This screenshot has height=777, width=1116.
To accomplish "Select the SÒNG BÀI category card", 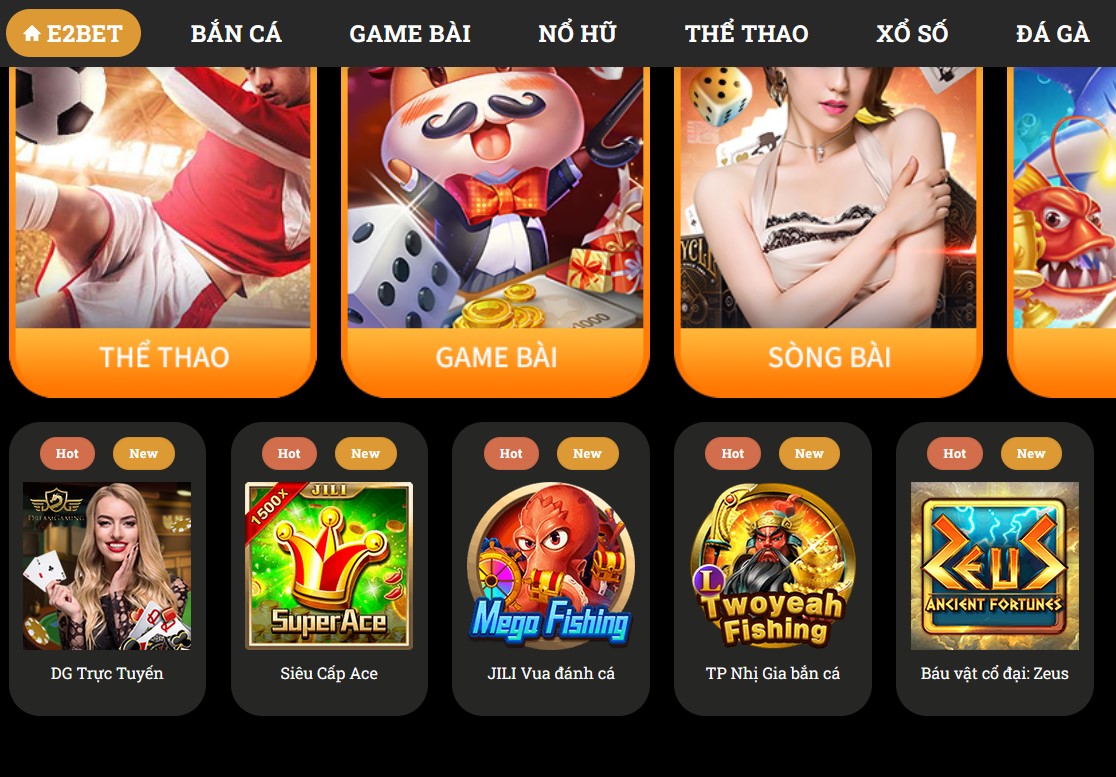I will click(828, 232).
